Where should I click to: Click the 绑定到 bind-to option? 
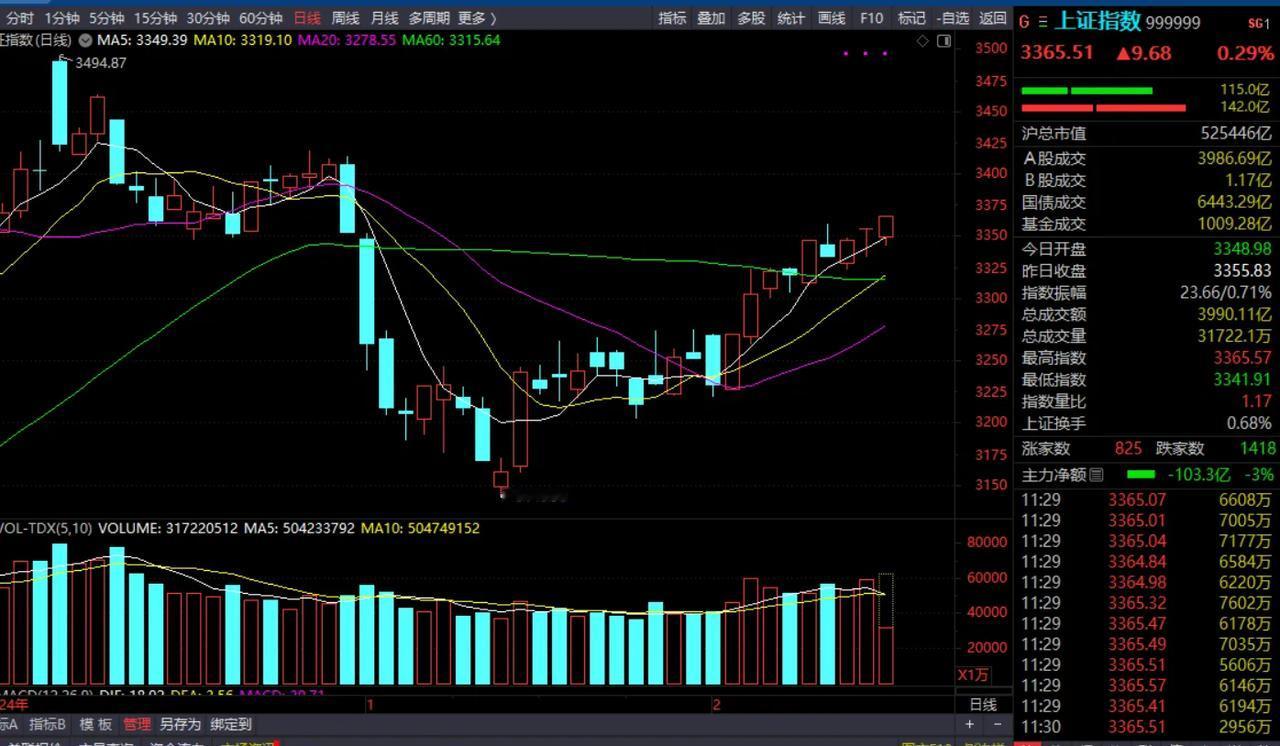coord(231,724)
